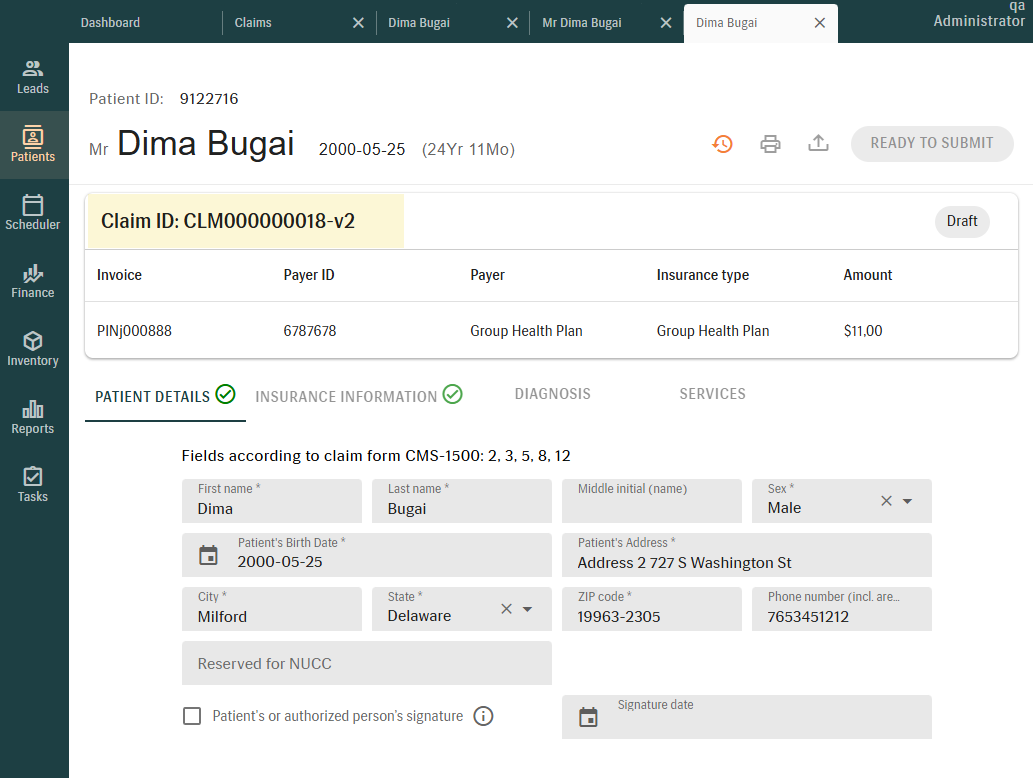Switch to the Mr Dima Bugai tab
Viewport: 1033px width, 778px height.
582,22
